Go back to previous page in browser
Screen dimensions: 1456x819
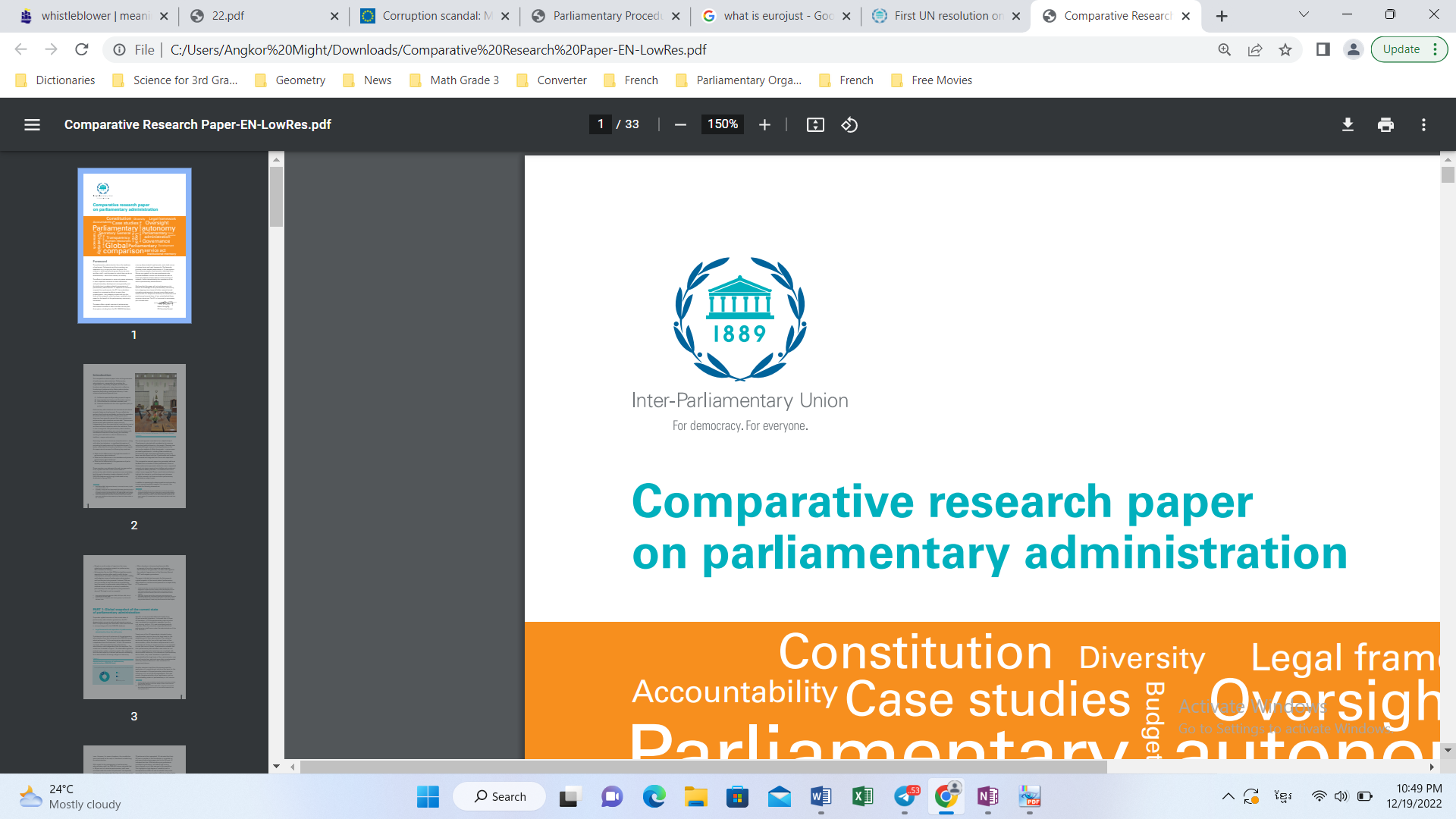click(20, 49)
